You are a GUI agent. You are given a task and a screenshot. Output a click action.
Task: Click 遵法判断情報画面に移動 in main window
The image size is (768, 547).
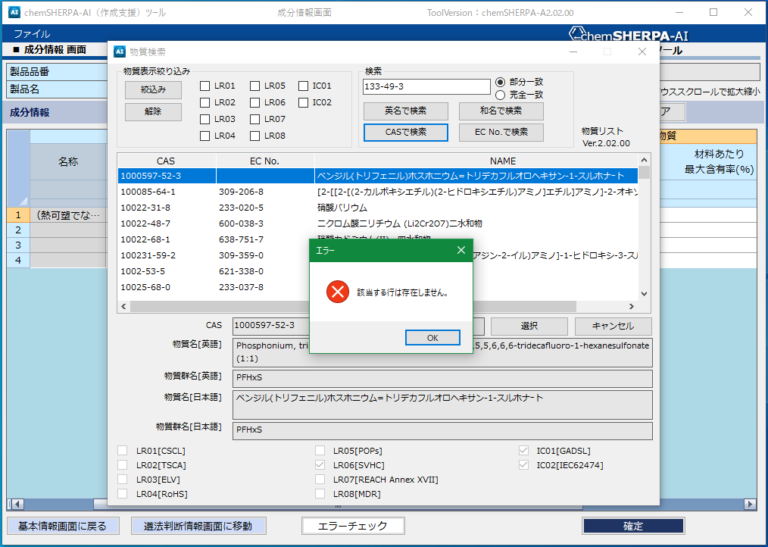(x=198, y=526)
